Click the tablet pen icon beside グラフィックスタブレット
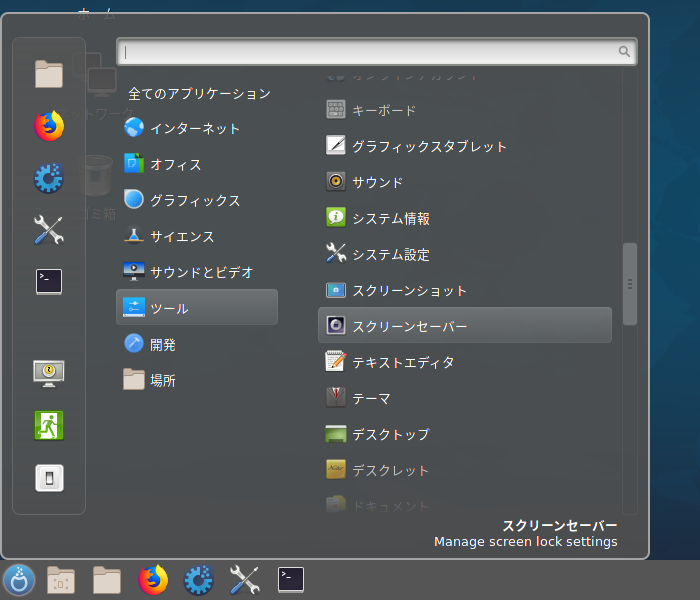This screenshot has width=700, height=600. [336, 145]
